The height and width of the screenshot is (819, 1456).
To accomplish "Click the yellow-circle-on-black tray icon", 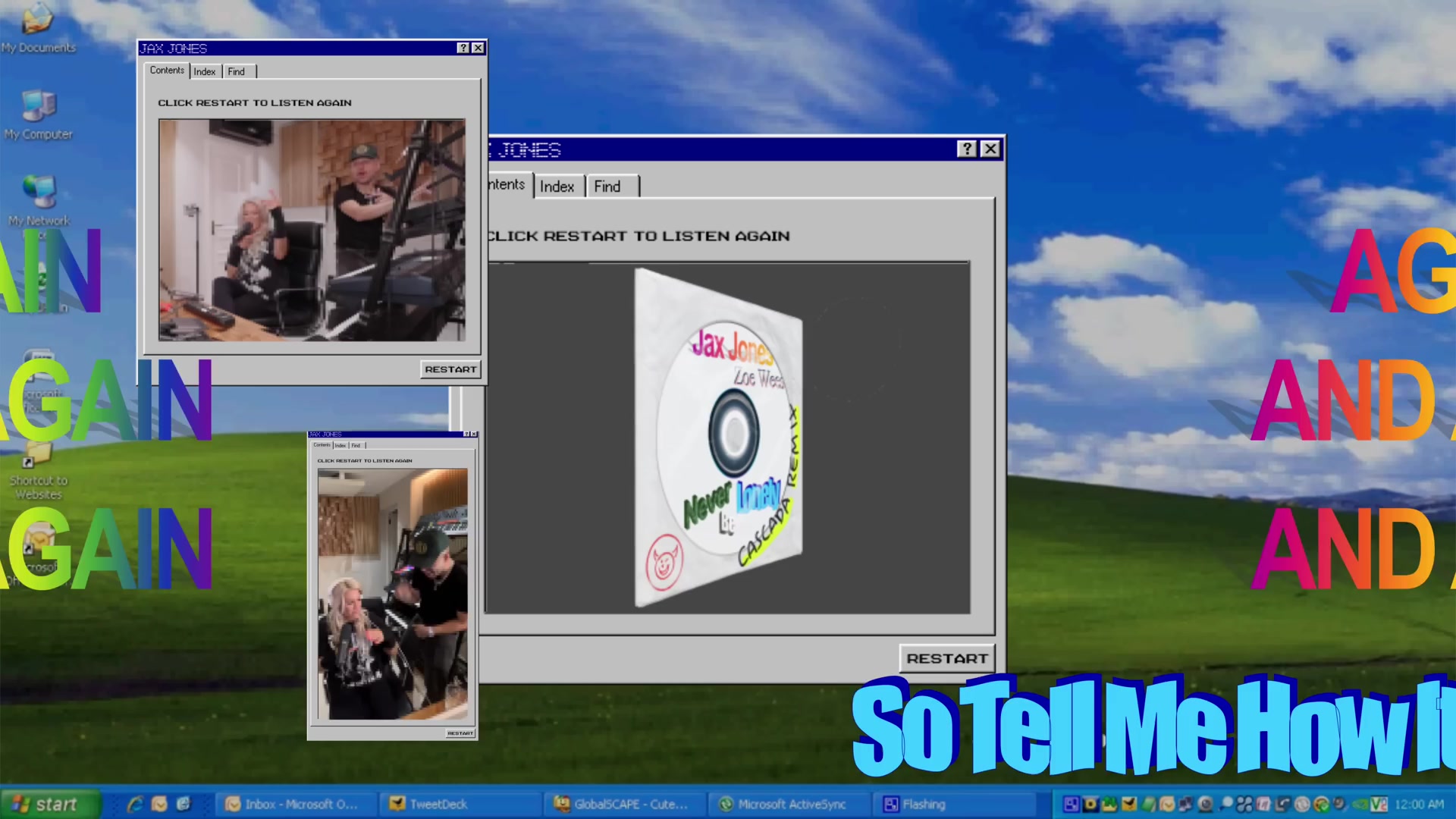I will click(1090, 804).
